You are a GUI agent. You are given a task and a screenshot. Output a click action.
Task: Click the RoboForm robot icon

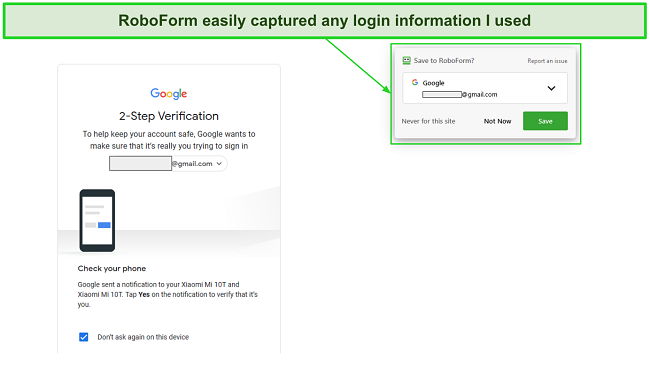[406, 61]
